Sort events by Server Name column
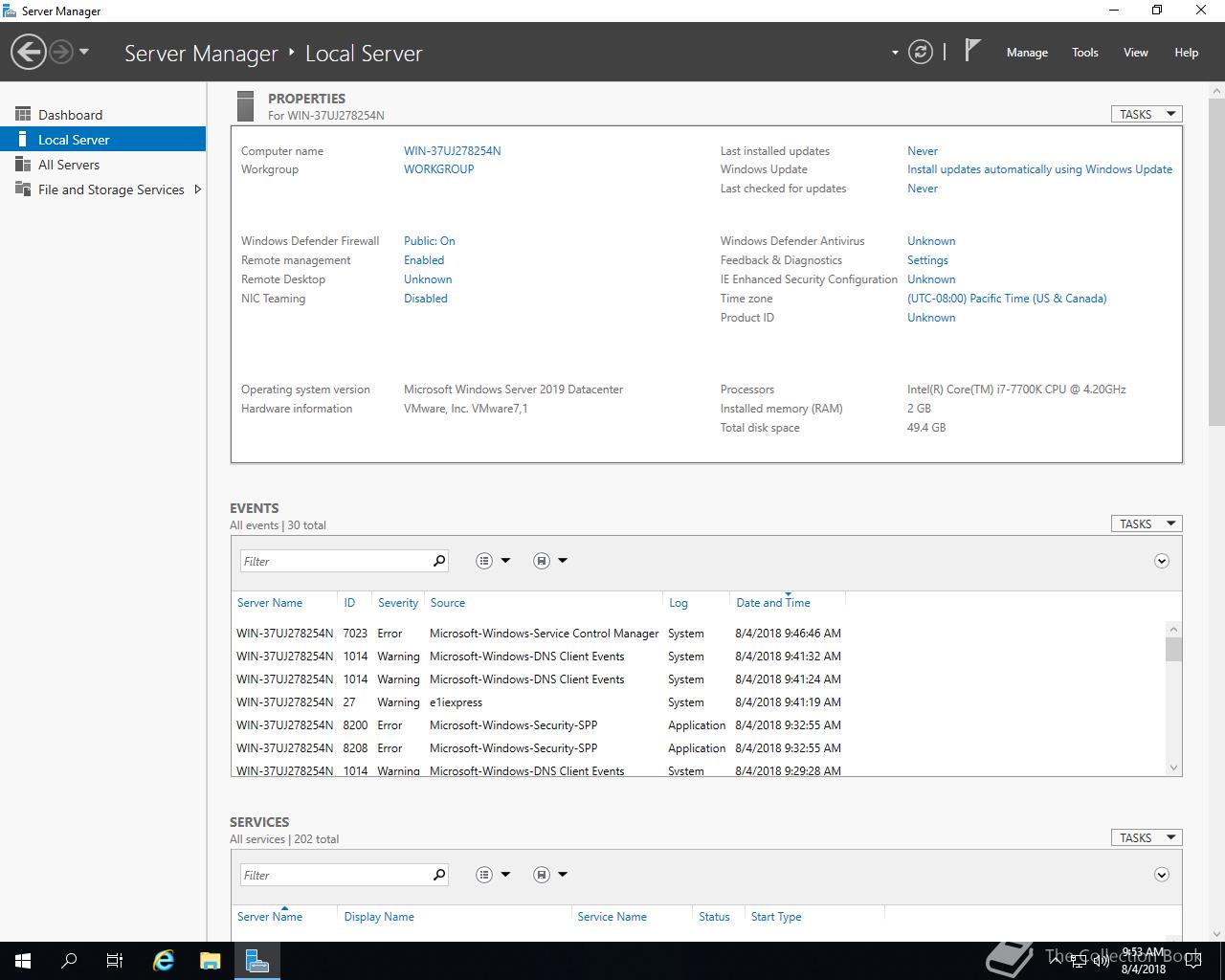The width and height of the screenshot is (1225, 980). pos(270,603)
